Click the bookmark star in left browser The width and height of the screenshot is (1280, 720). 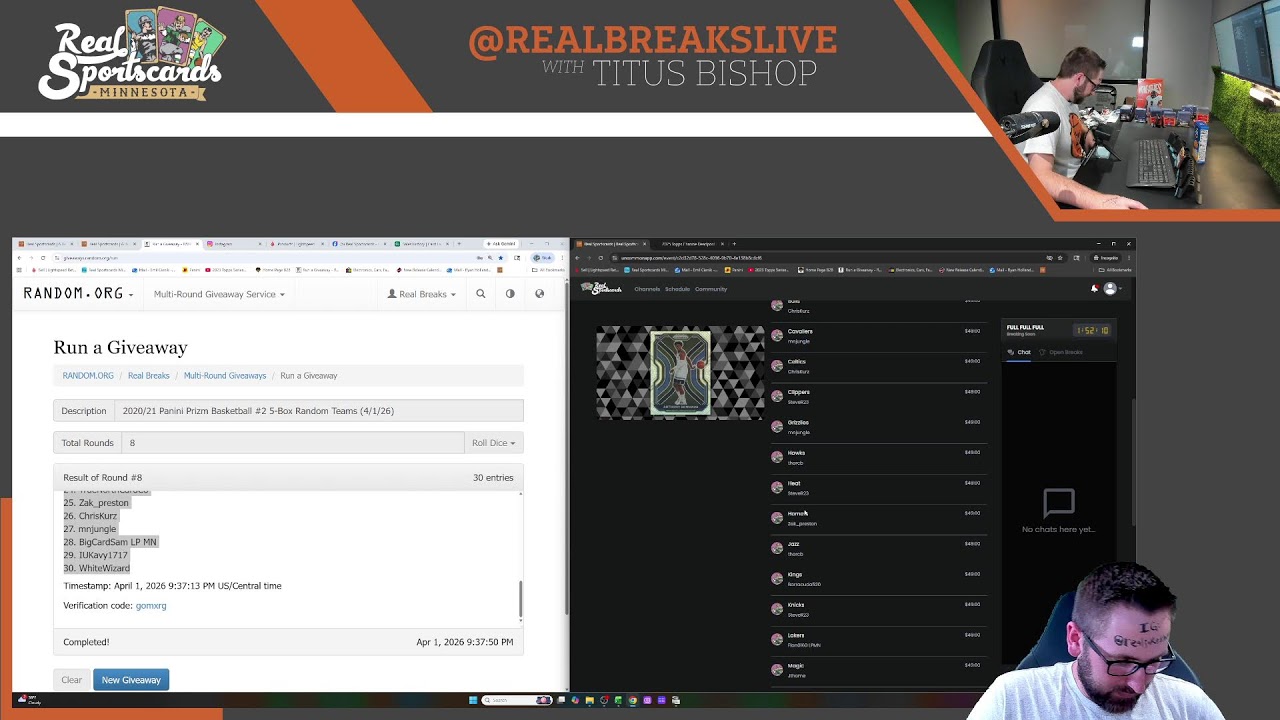click(501, 258)
